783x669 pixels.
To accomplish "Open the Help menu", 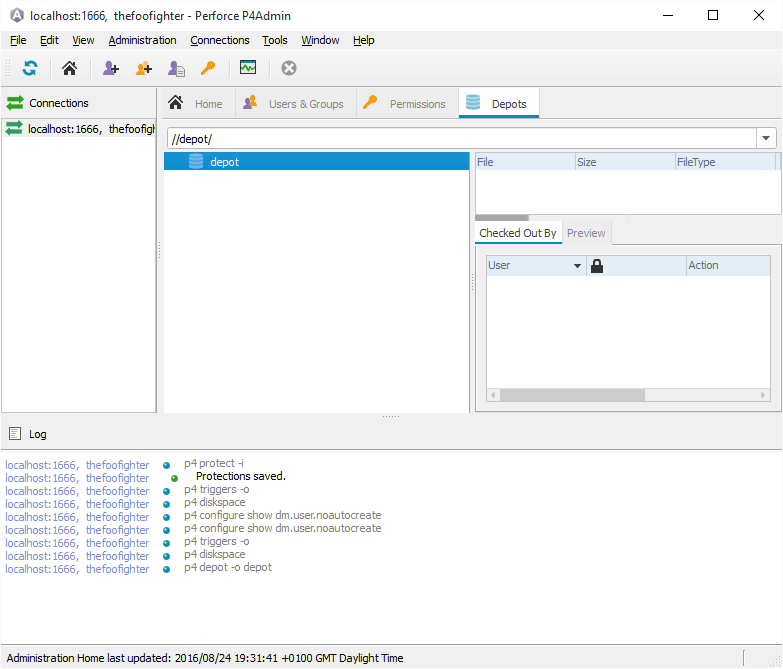I will pos(364,40).
